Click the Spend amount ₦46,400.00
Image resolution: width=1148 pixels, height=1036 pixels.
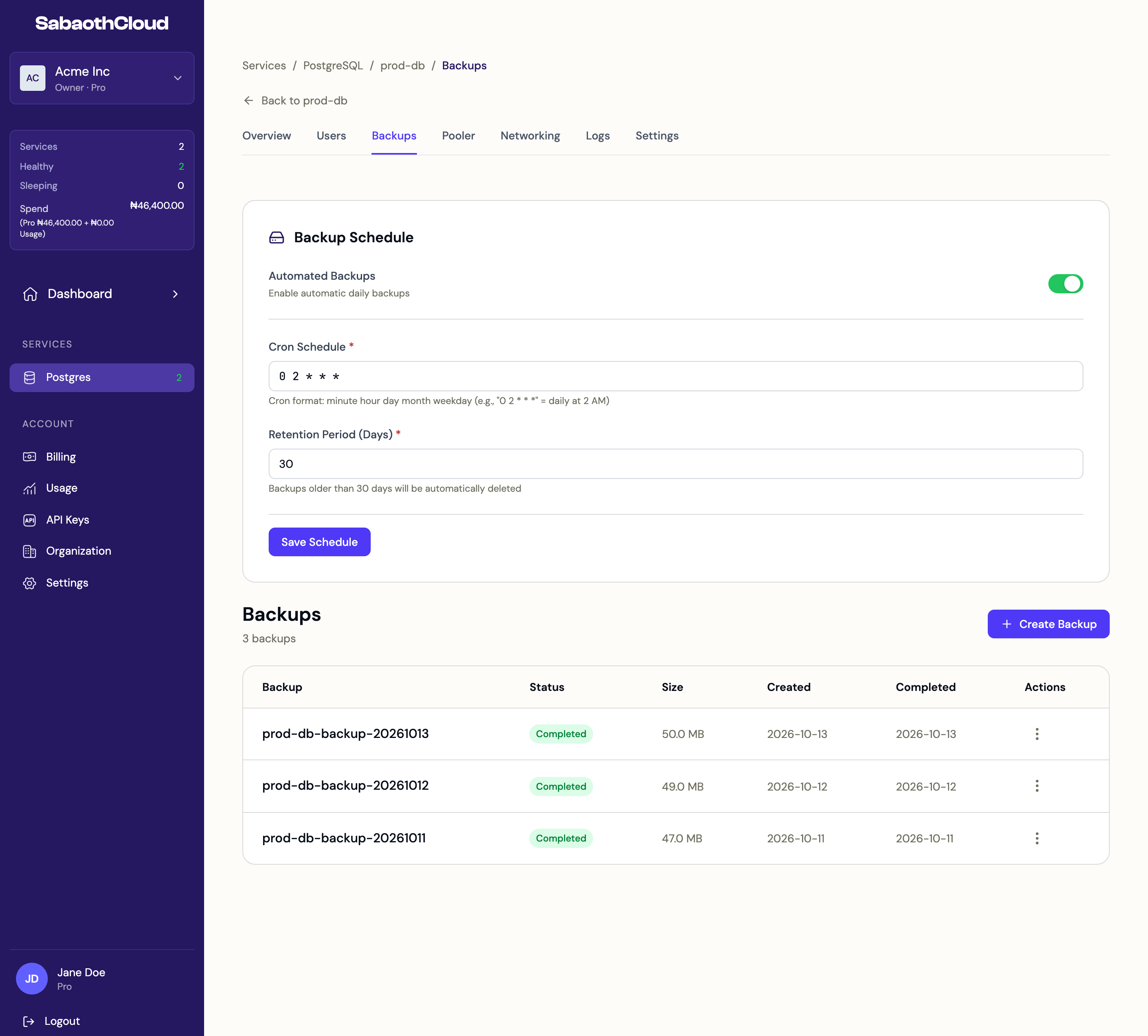point(157,206)
